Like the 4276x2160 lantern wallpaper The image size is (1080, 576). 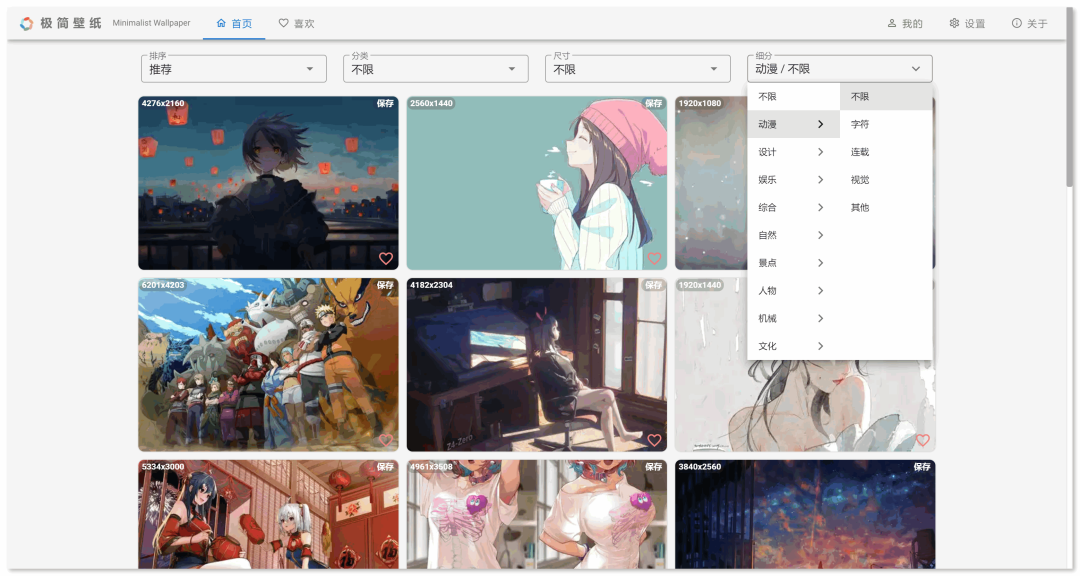coord(386,258)
